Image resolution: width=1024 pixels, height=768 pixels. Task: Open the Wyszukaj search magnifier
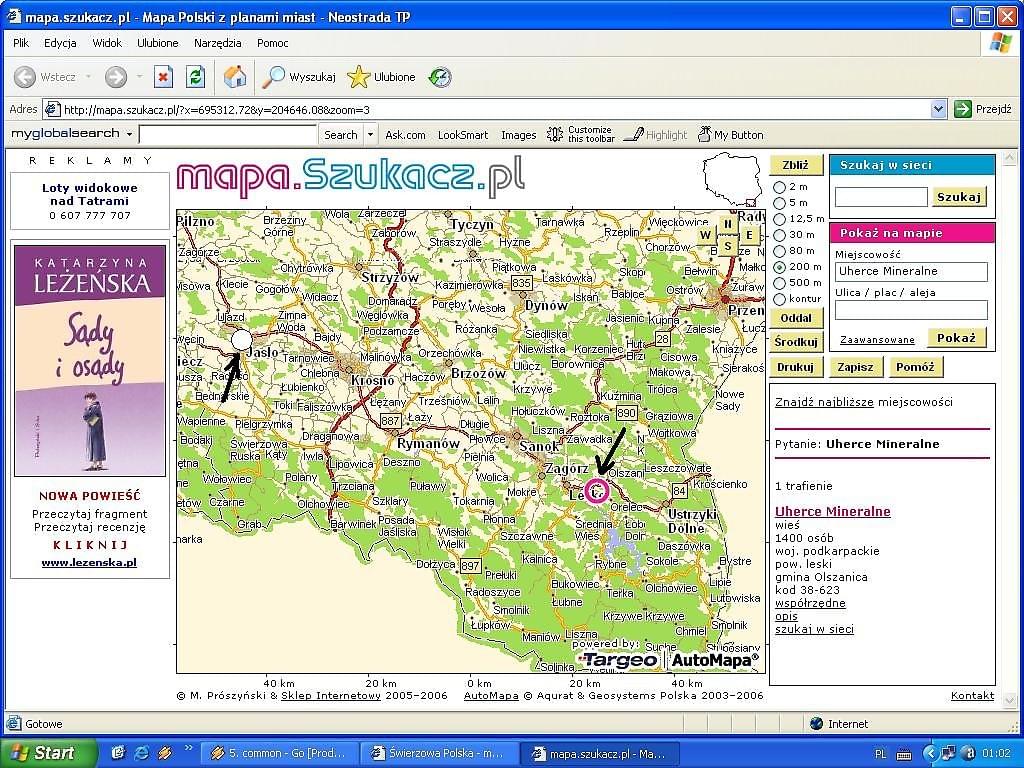pyautogui.click(x=273, y=77)
